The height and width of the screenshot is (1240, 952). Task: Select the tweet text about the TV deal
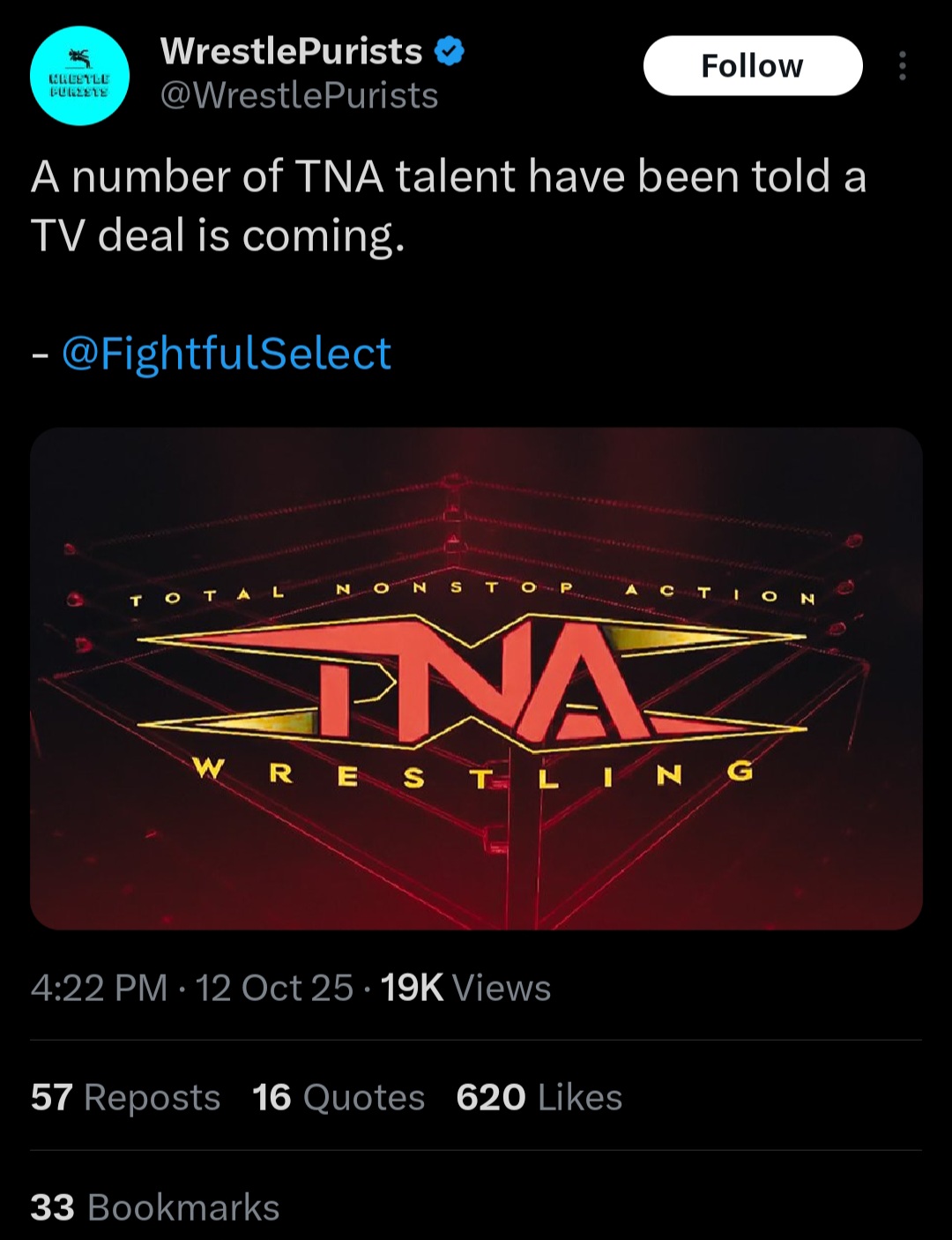448,205
